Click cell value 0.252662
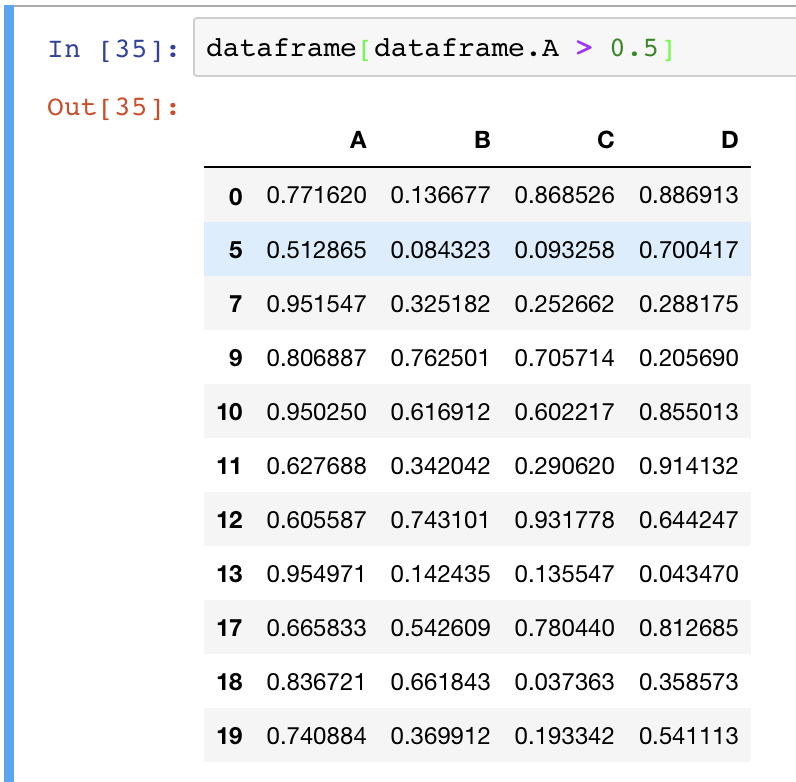796x782 pixels. point(564,304)
